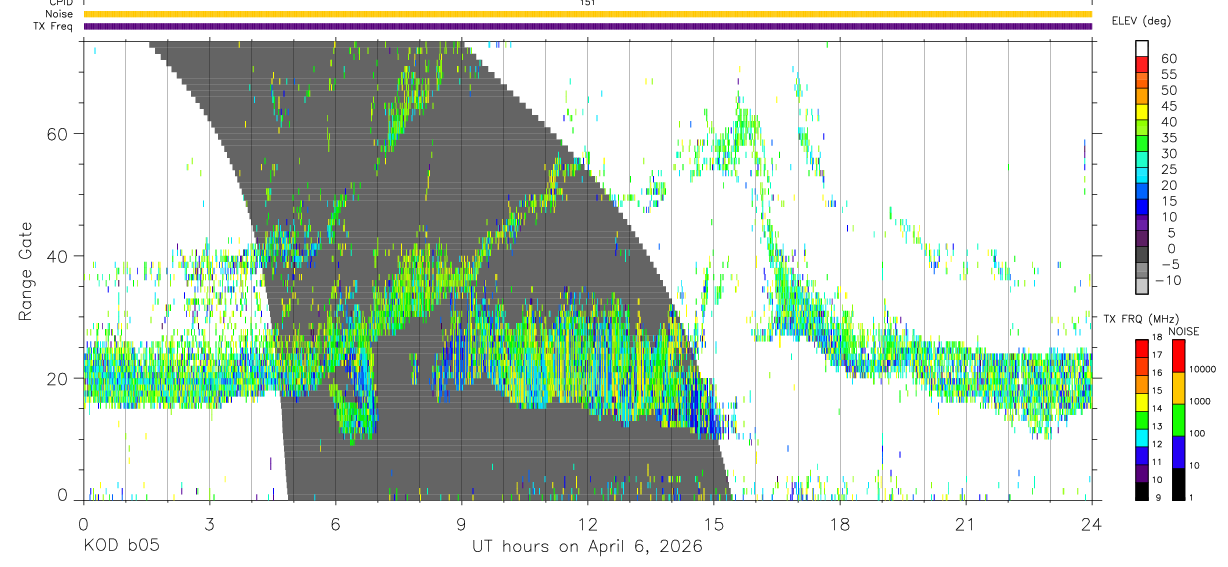Click the 'TX Freq' row label at top left
1228x567 pixels.
(53, 26)
